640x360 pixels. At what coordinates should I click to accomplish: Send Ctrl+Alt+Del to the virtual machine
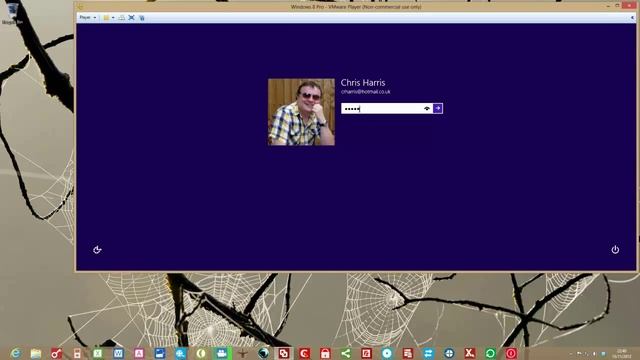(122, 18)
